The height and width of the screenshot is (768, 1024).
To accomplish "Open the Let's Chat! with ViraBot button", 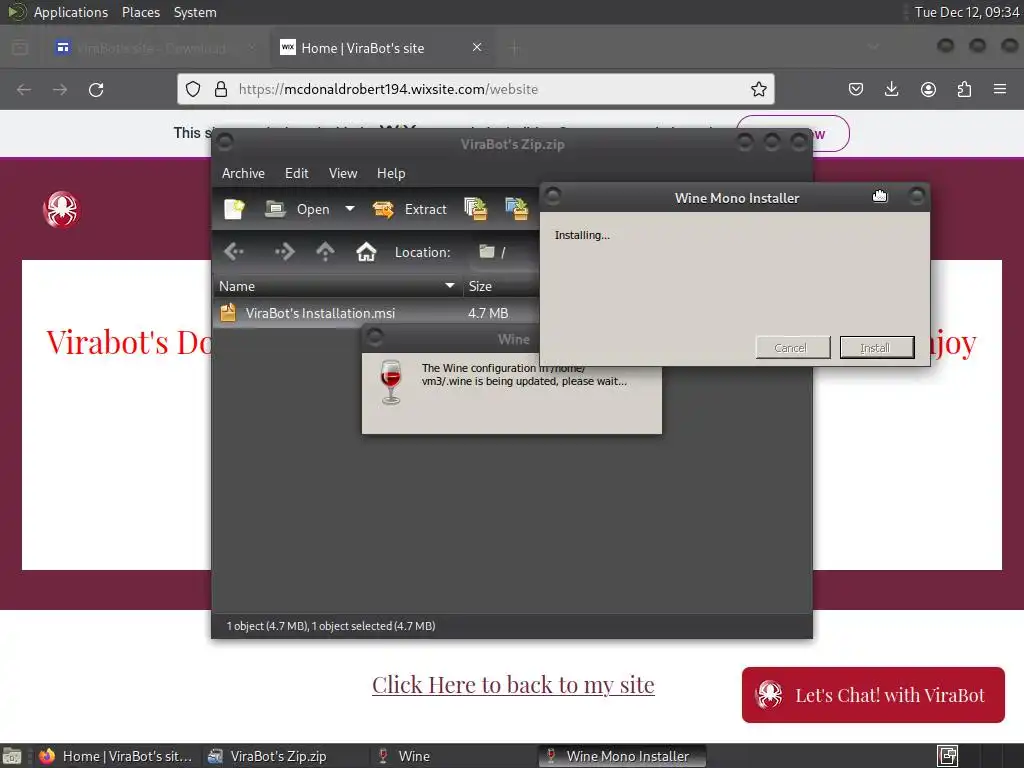I will click(873, 695).
